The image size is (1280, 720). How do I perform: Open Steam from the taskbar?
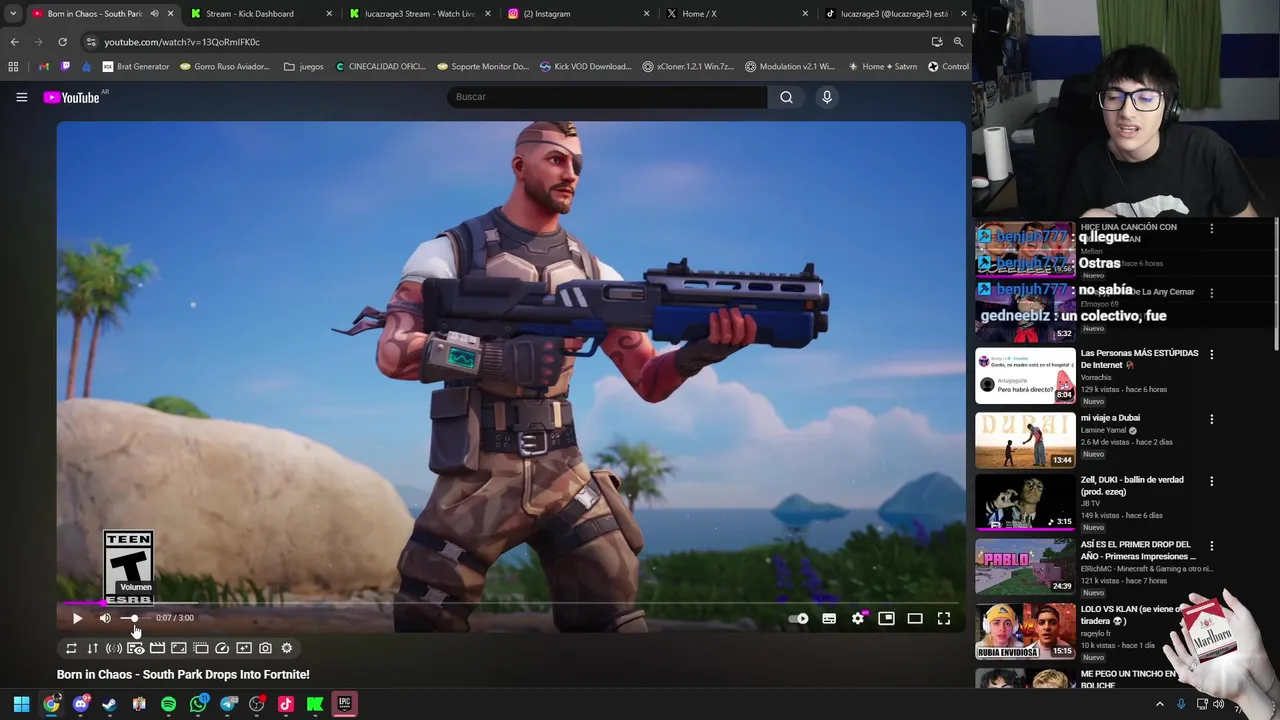(x=109, y=704)
